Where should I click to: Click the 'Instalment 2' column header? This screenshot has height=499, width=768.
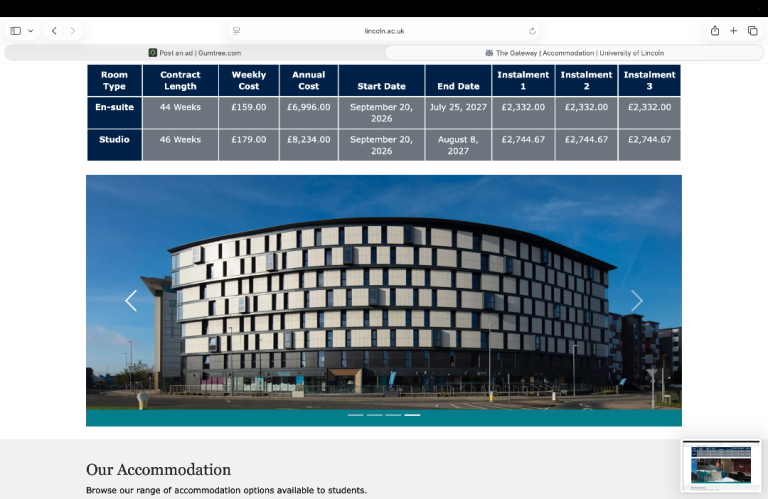click(x=586, y=80)
